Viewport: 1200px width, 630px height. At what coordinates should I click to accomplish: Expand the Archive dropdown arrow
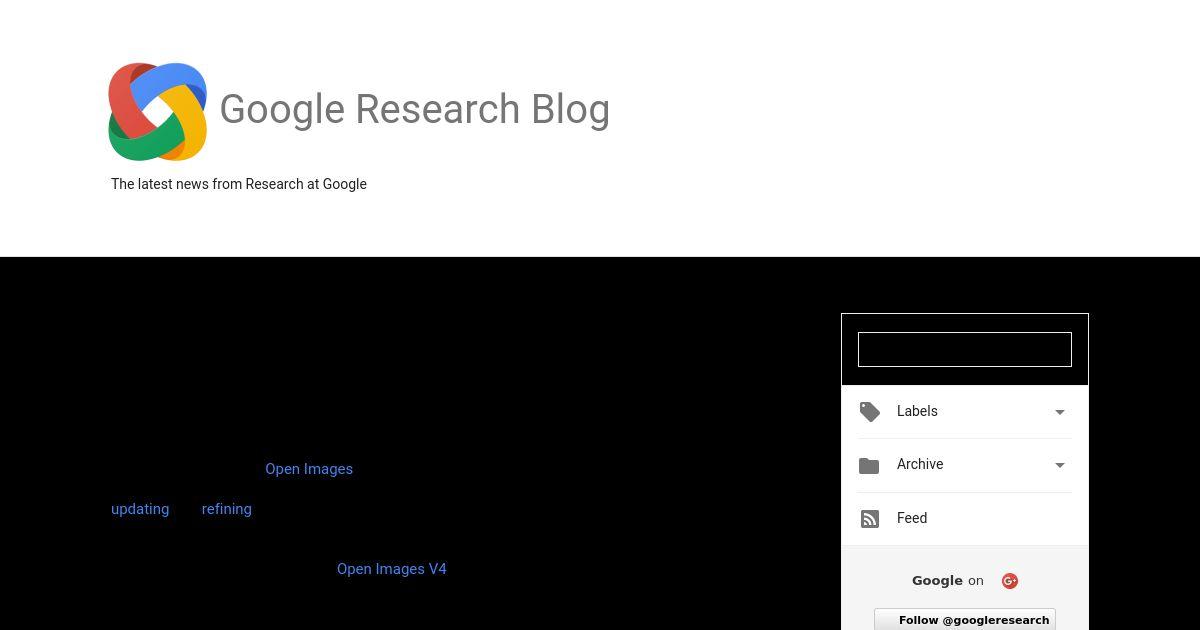1060,465
